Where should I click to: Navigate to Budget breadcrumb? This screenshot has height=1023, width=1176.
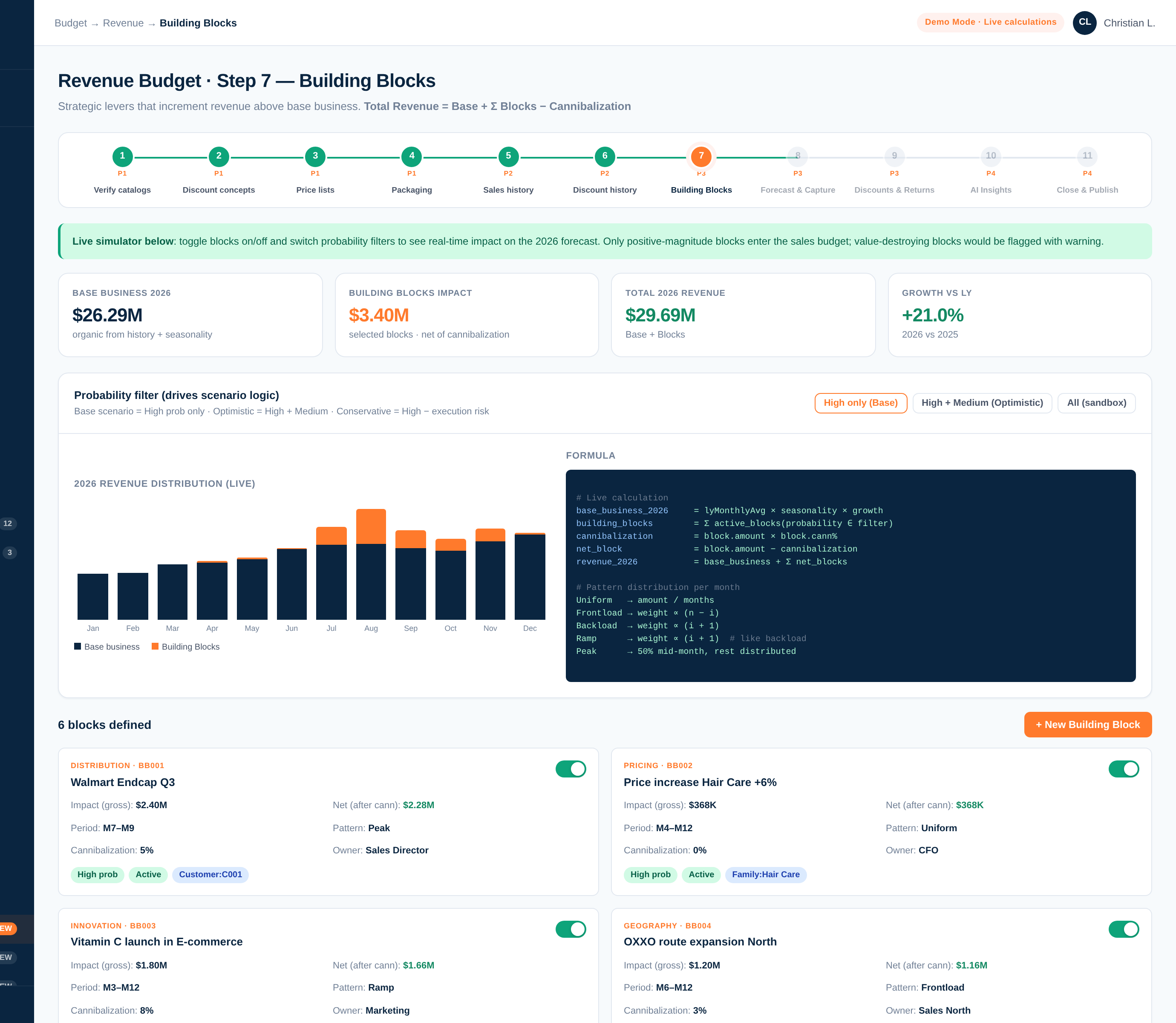tap(71, 23)
